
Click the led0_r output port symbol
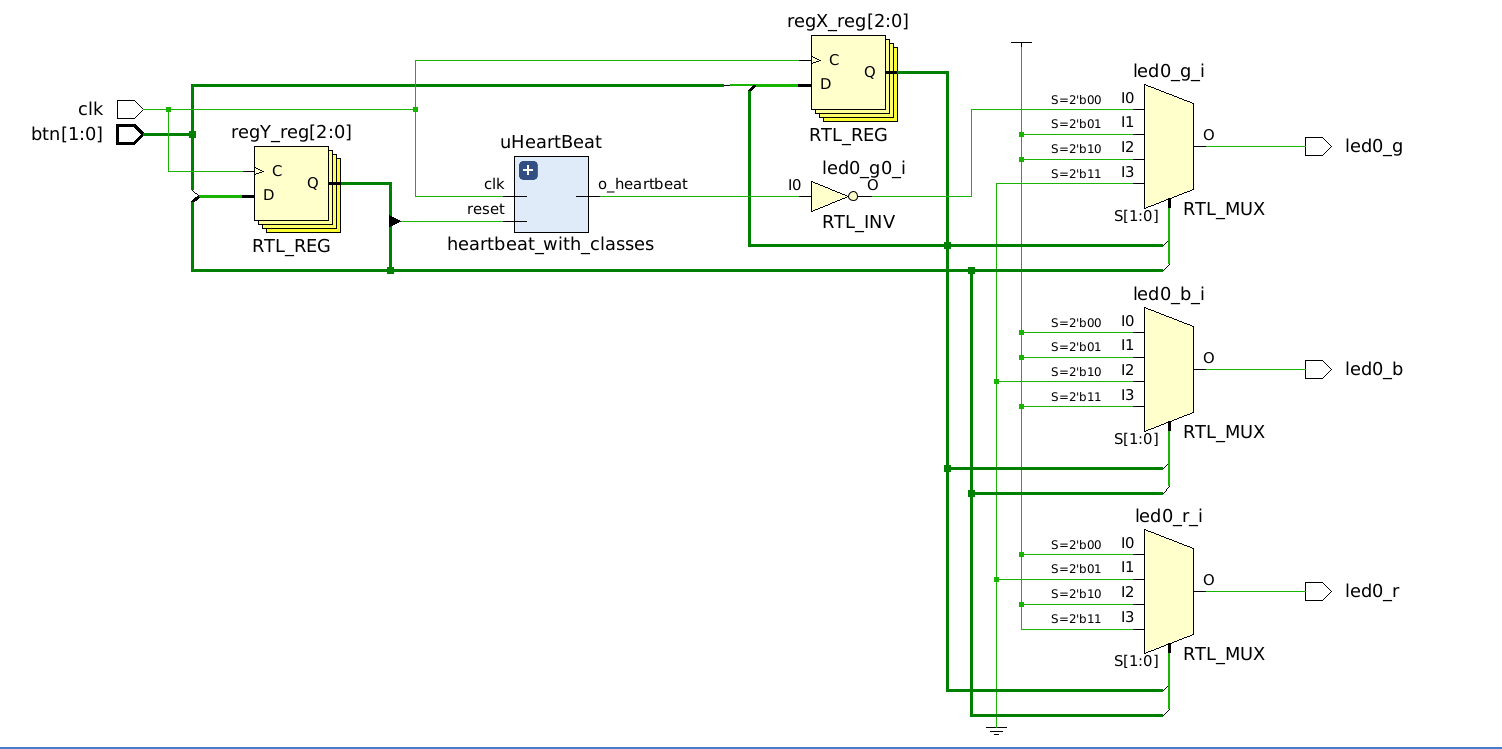[x=1318, y=591]
